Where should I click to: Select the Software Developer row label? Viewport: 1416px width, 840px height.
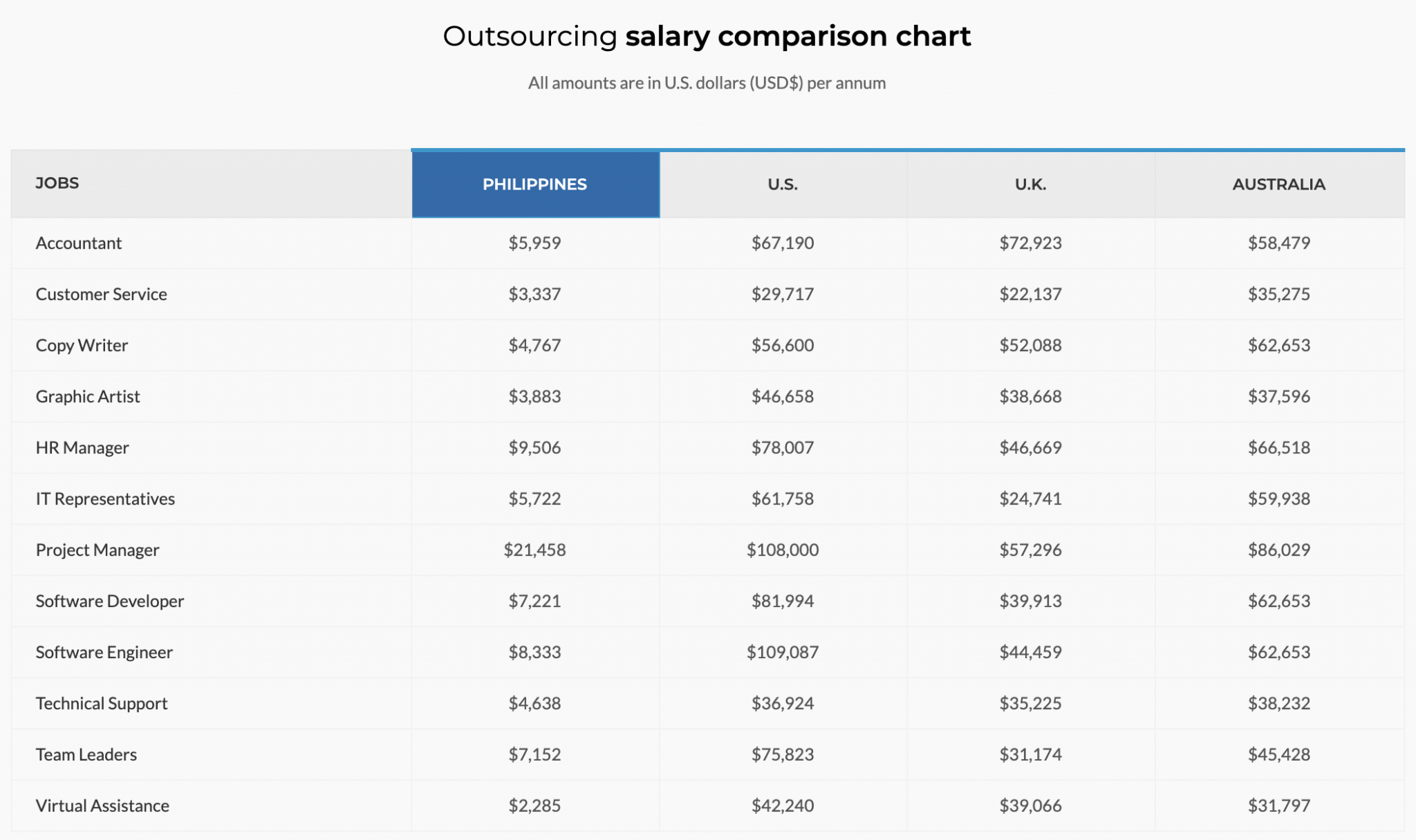pos(110,601)
